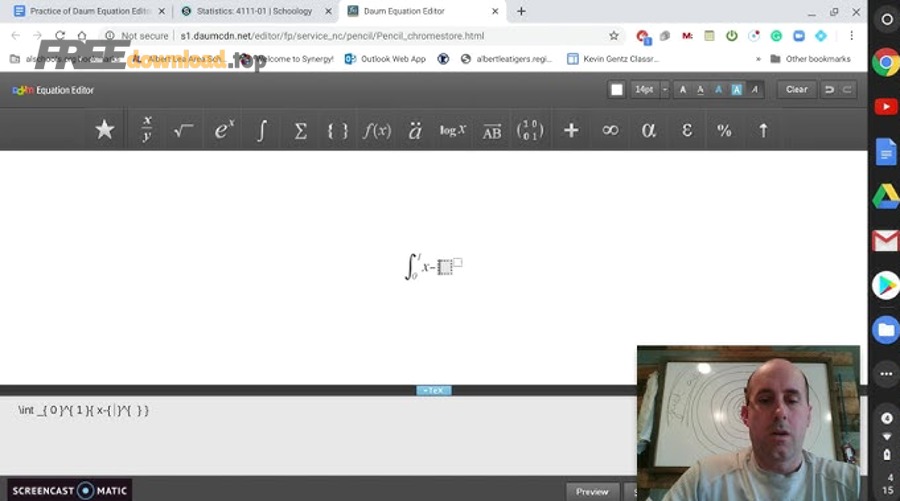
Task: Open the Files app from the shelf
Action: pos(886,330)
